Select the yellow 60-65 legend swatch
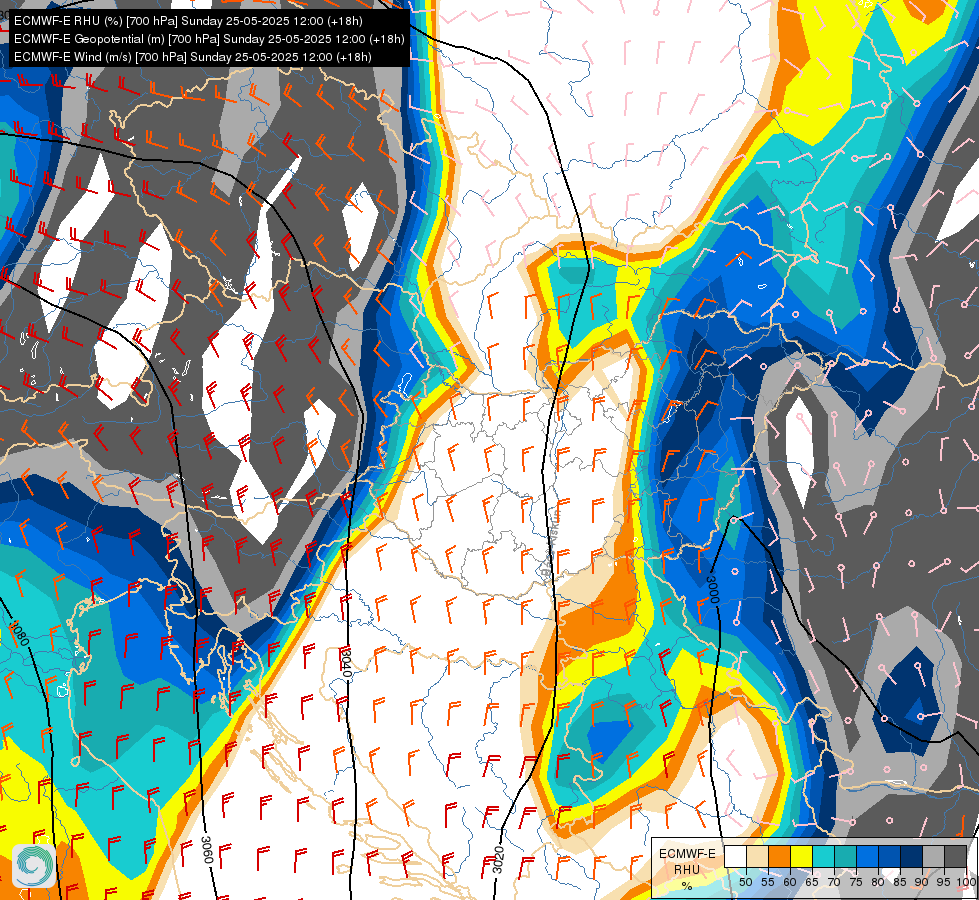 coord(801,856)
